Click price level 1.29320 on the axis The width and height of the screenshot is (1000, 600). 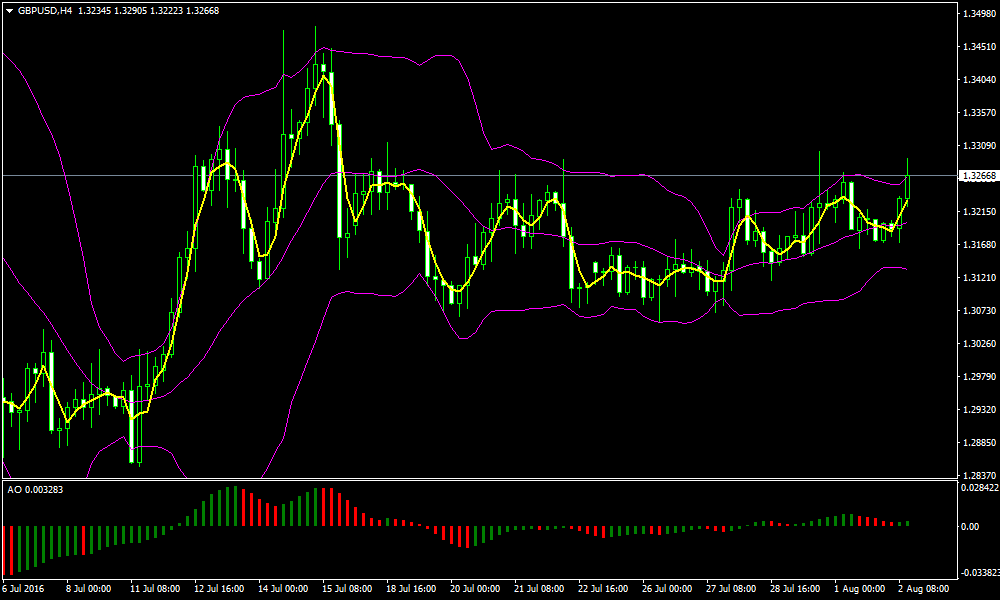979,409
